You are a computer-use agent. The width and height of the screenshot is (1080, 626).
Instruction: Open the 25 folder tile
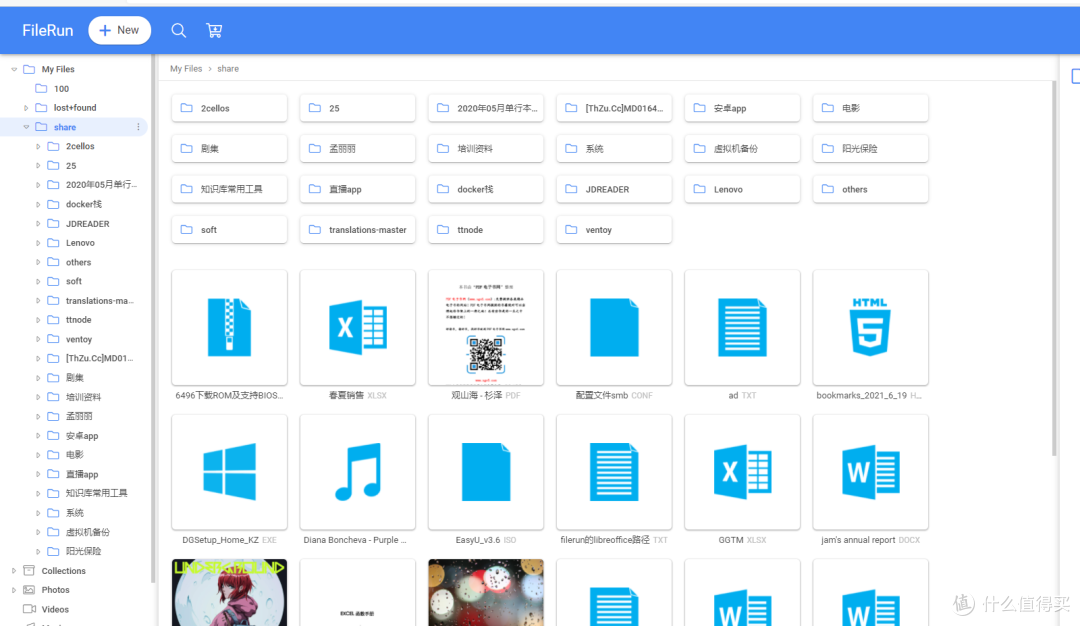[357, 108]
